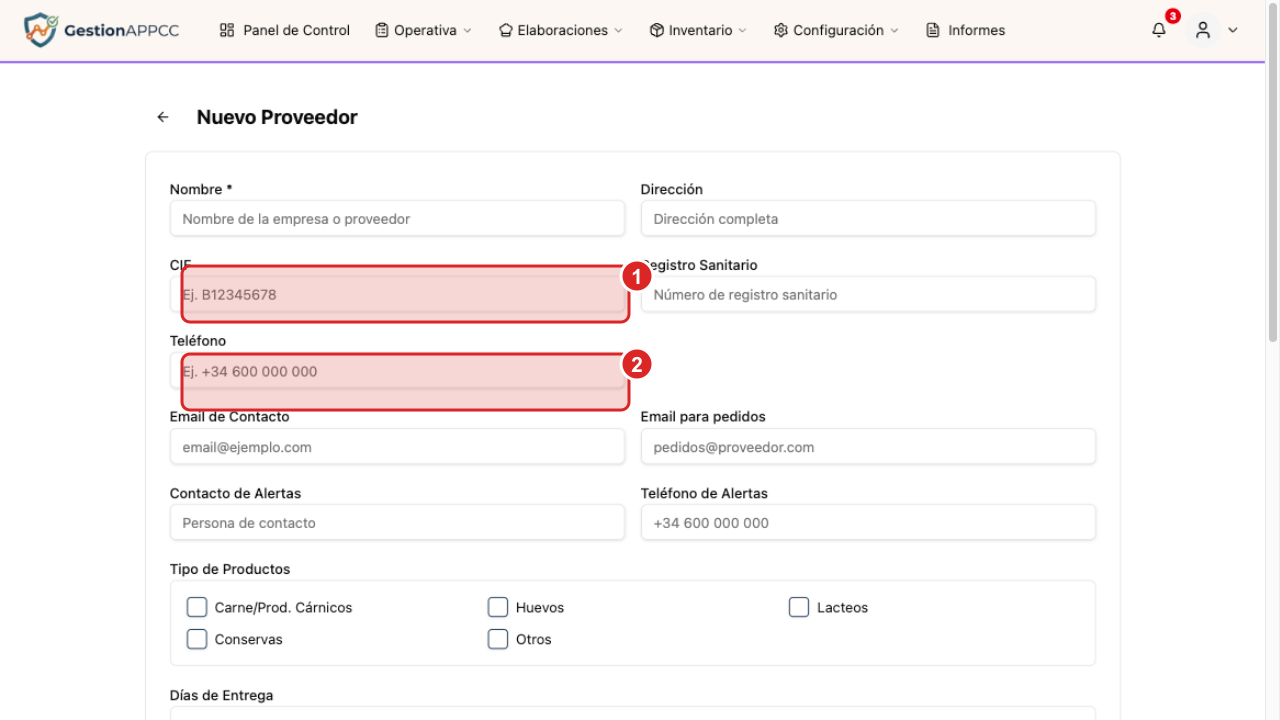Check the Conservas checkbox
1280x720 pixels.
(x=197, y=639)
